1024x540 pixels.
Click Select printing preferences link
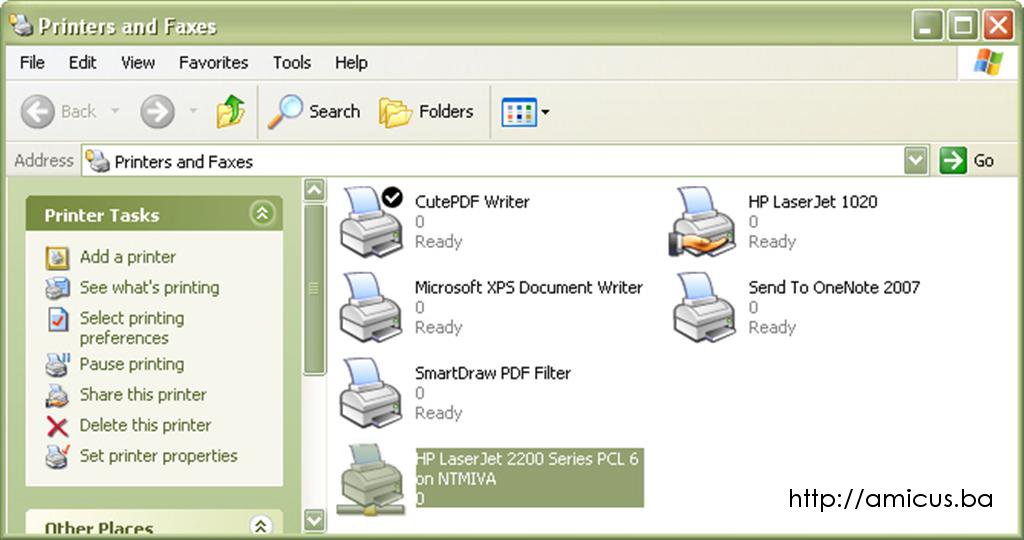(132, 328)
